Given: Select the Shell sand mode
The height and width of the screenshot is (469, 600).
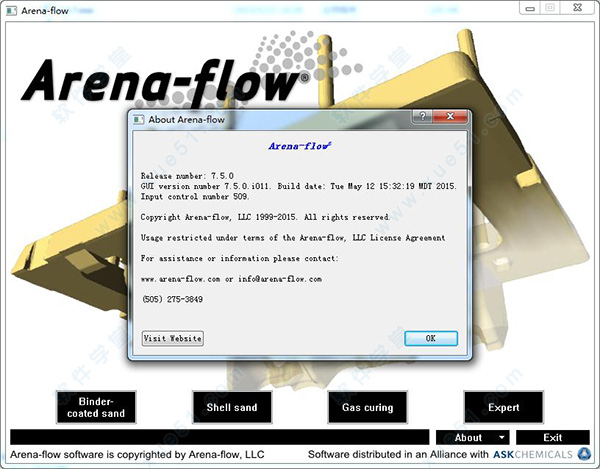Looking at the screenshot, I should click(232, 407).
